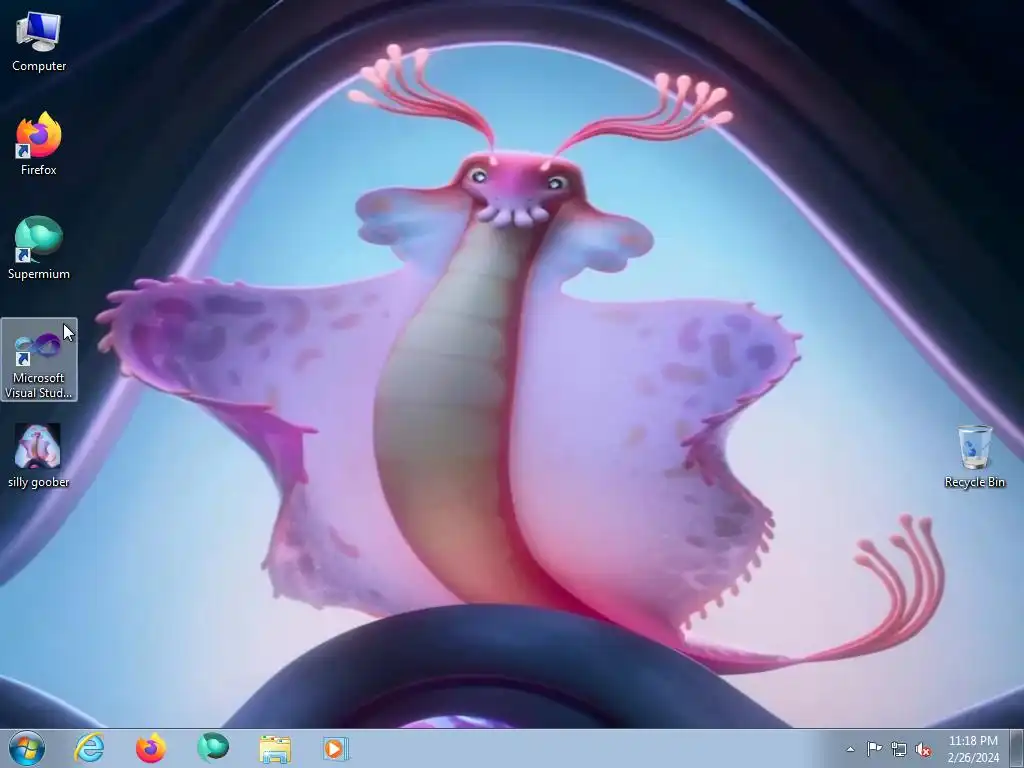Screen dimensions: 1024x768
Task: Open the taskbar clock showing 11:18 PM
Action: (973, 749)
